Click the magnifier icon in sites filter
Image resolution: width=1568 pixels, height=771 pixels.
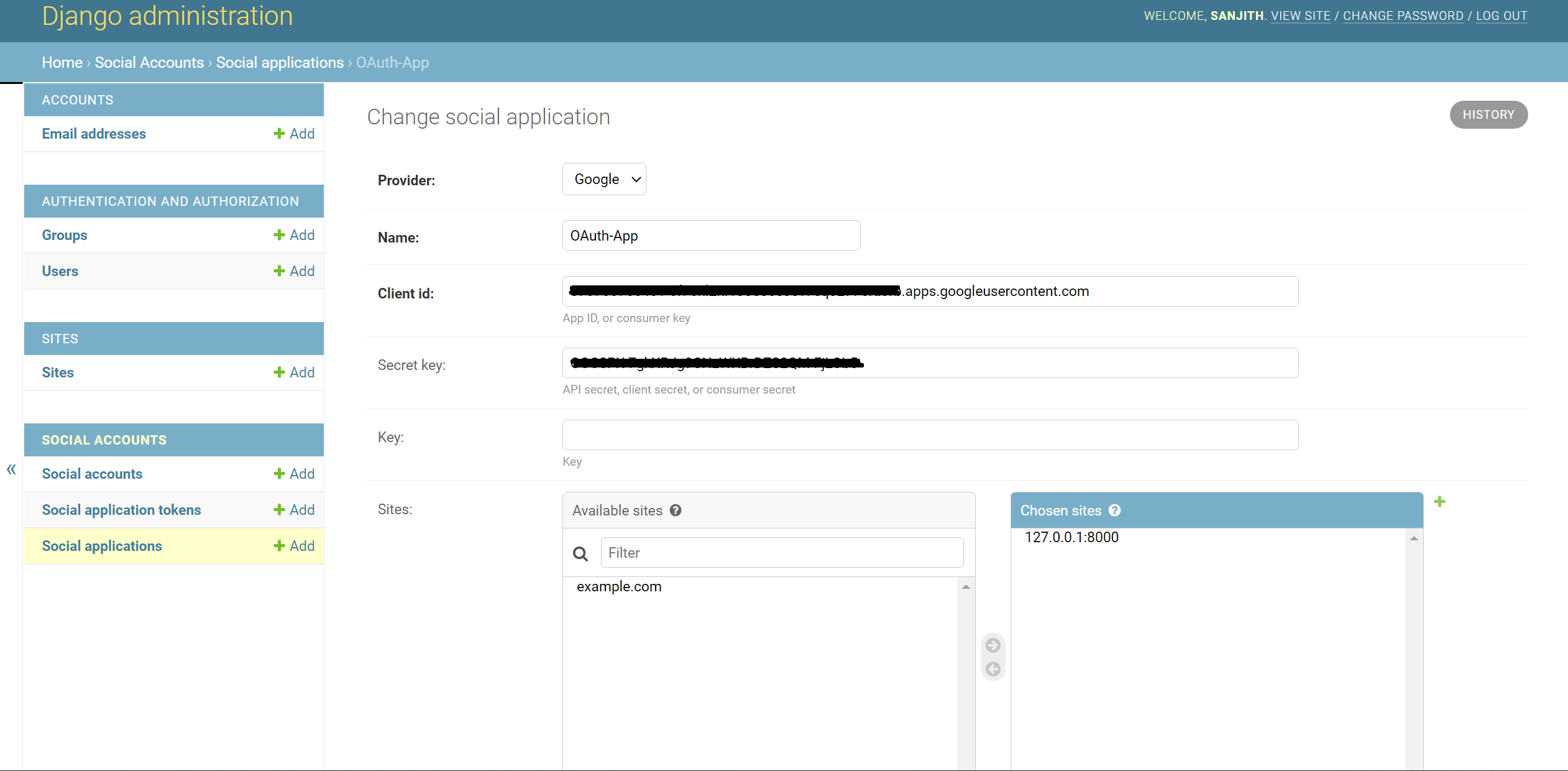580,553
